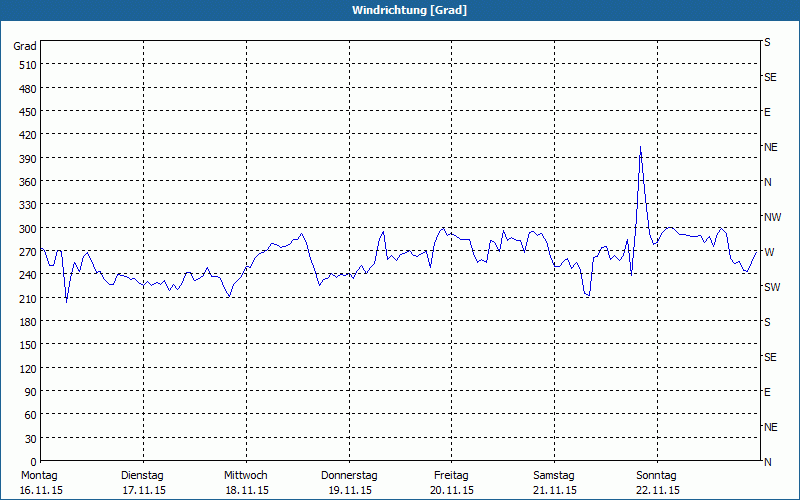Click the Sonntag day label
The image size is (800, 500).
(x=656, y=476)
